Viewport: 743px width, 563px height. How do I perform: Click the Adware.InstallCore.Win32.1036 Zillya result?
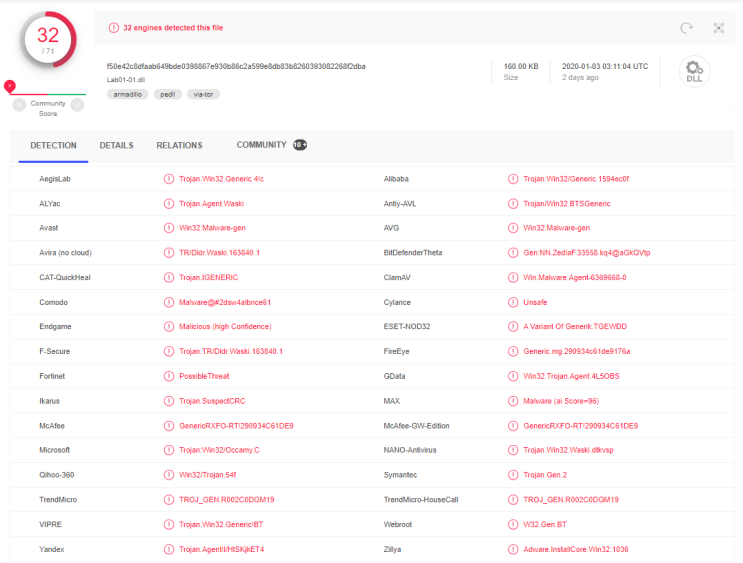point(576,549)
